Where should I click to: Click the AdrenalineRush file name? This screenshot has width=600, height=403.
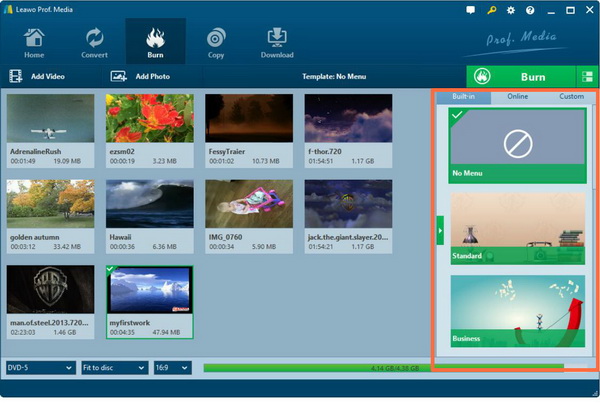click(36, 152)
